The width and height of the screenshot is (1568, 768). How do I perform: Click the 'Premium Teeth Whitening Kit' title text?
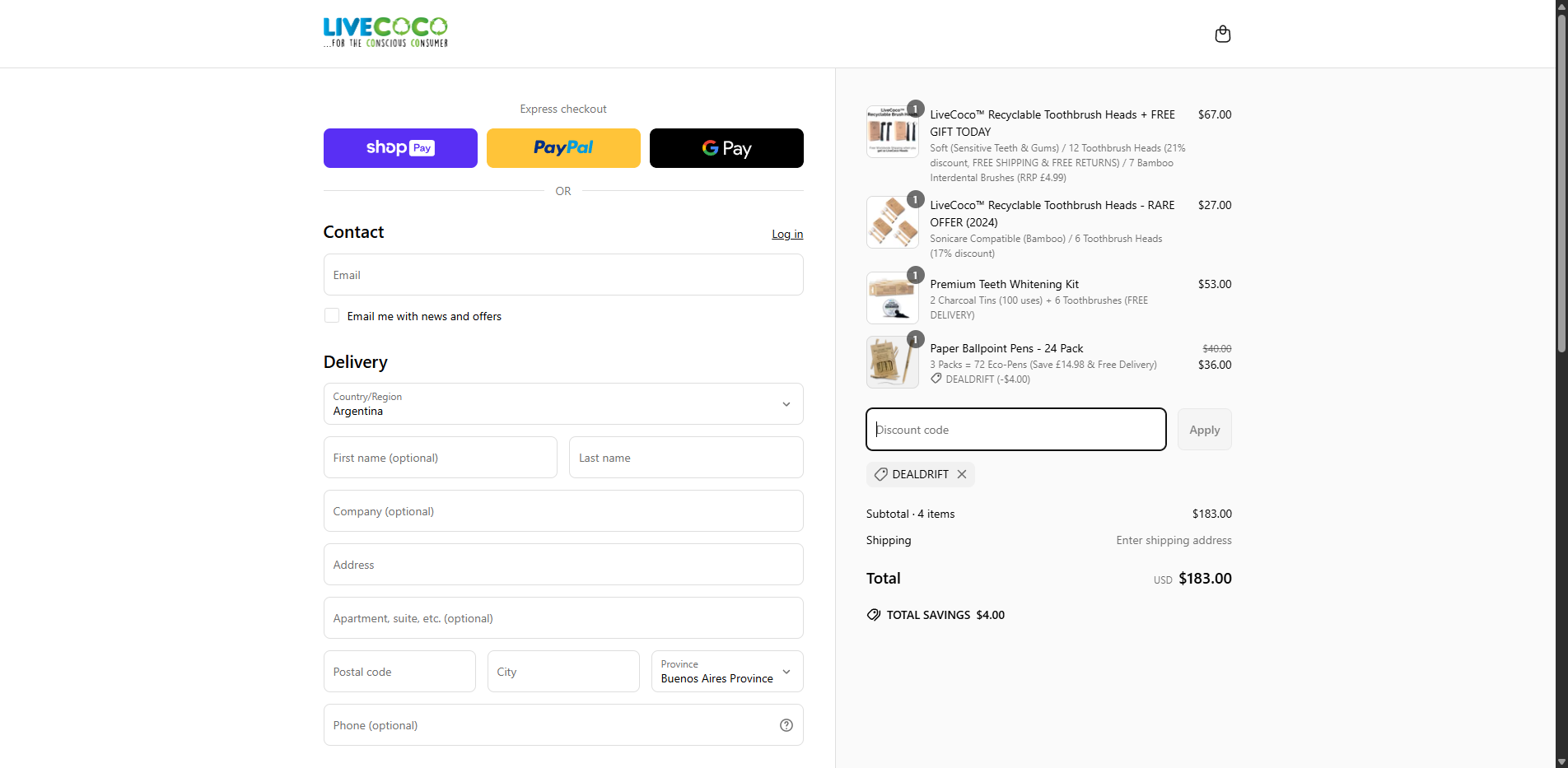[x=1004, y=284]
